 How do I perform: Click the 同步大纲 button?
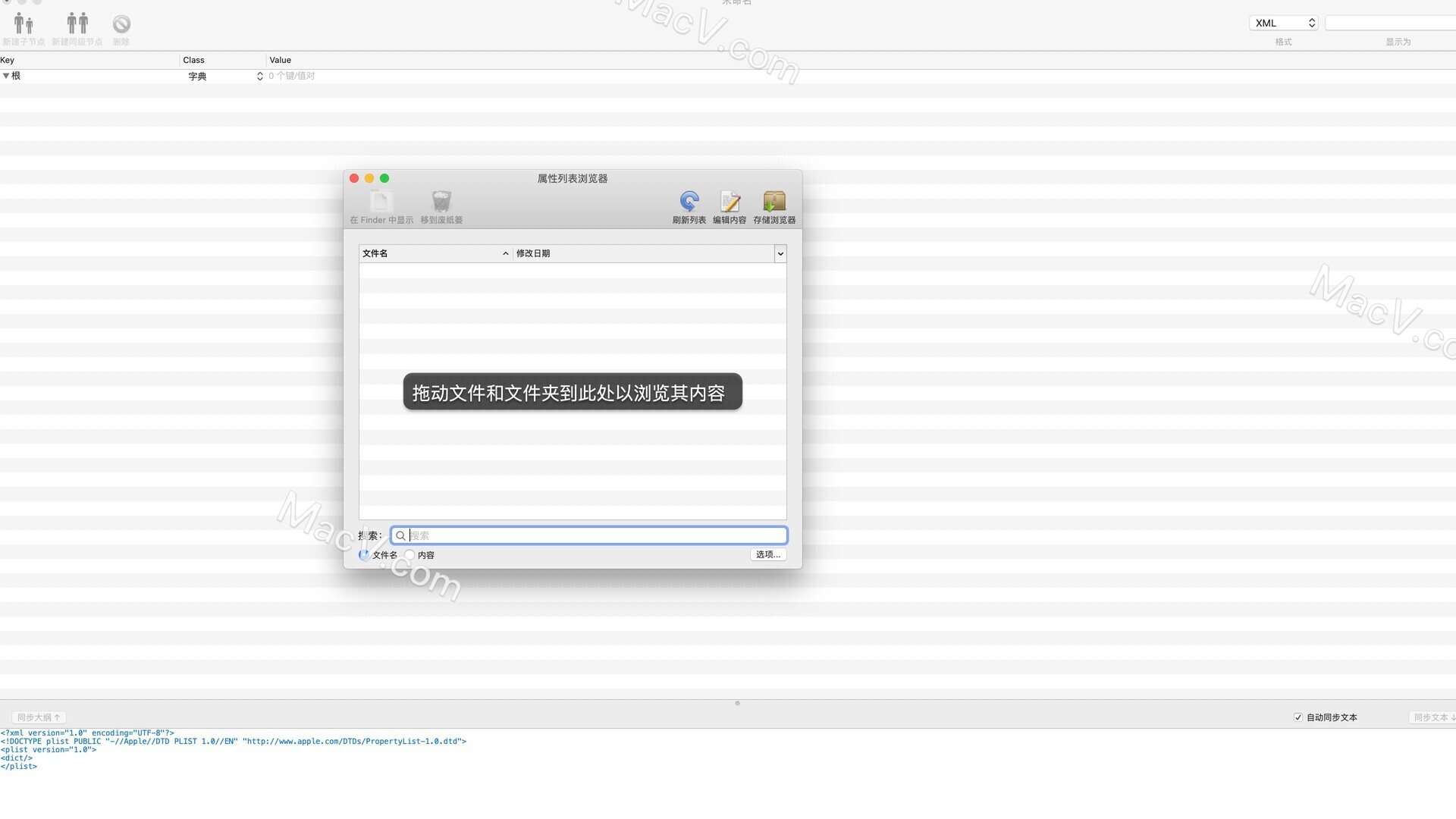pos(39,717)
